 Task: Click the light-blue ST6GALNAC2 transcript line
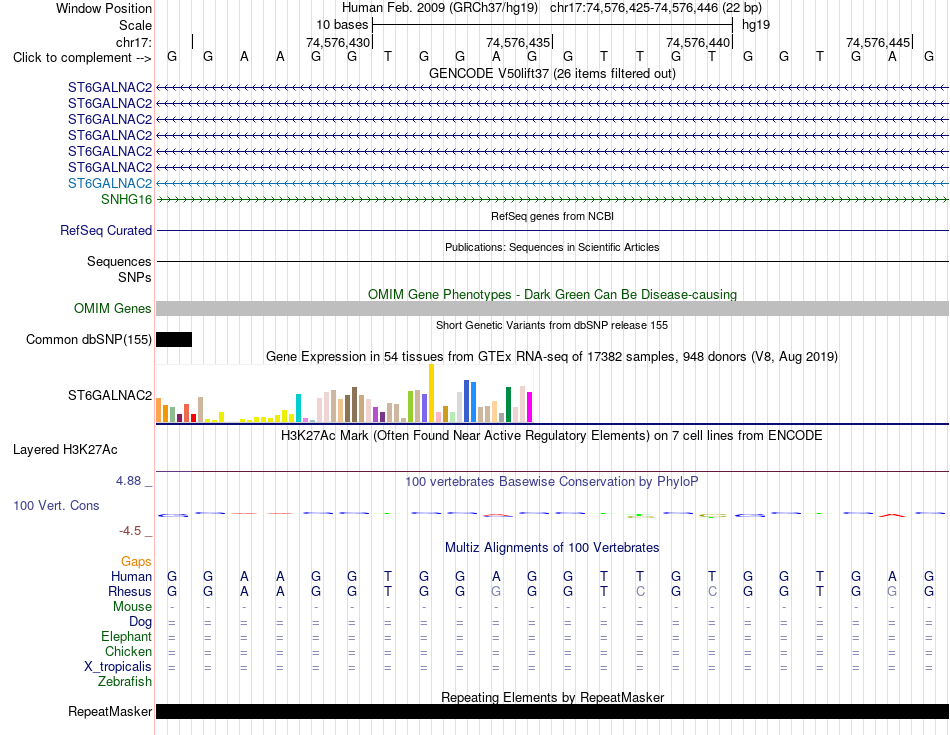pos(552,184)
